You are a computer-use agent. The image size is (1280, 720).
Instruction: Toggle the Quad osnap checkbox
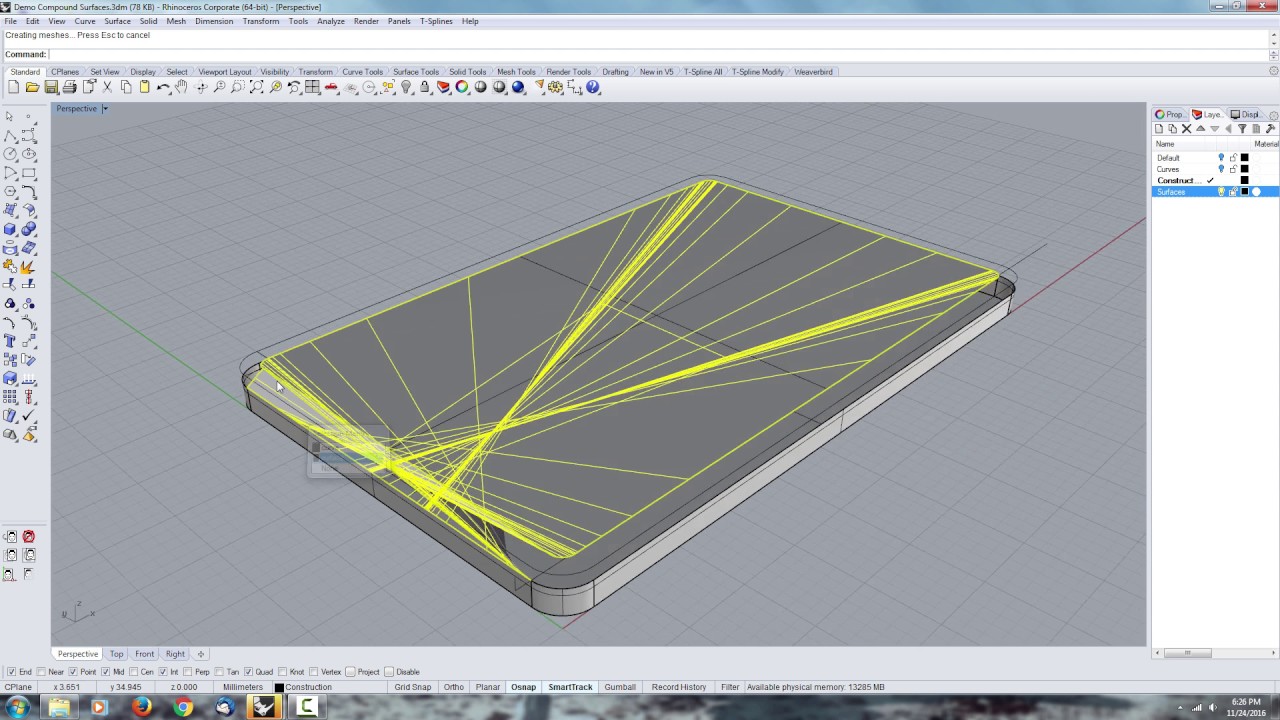[x=248, y=672]
